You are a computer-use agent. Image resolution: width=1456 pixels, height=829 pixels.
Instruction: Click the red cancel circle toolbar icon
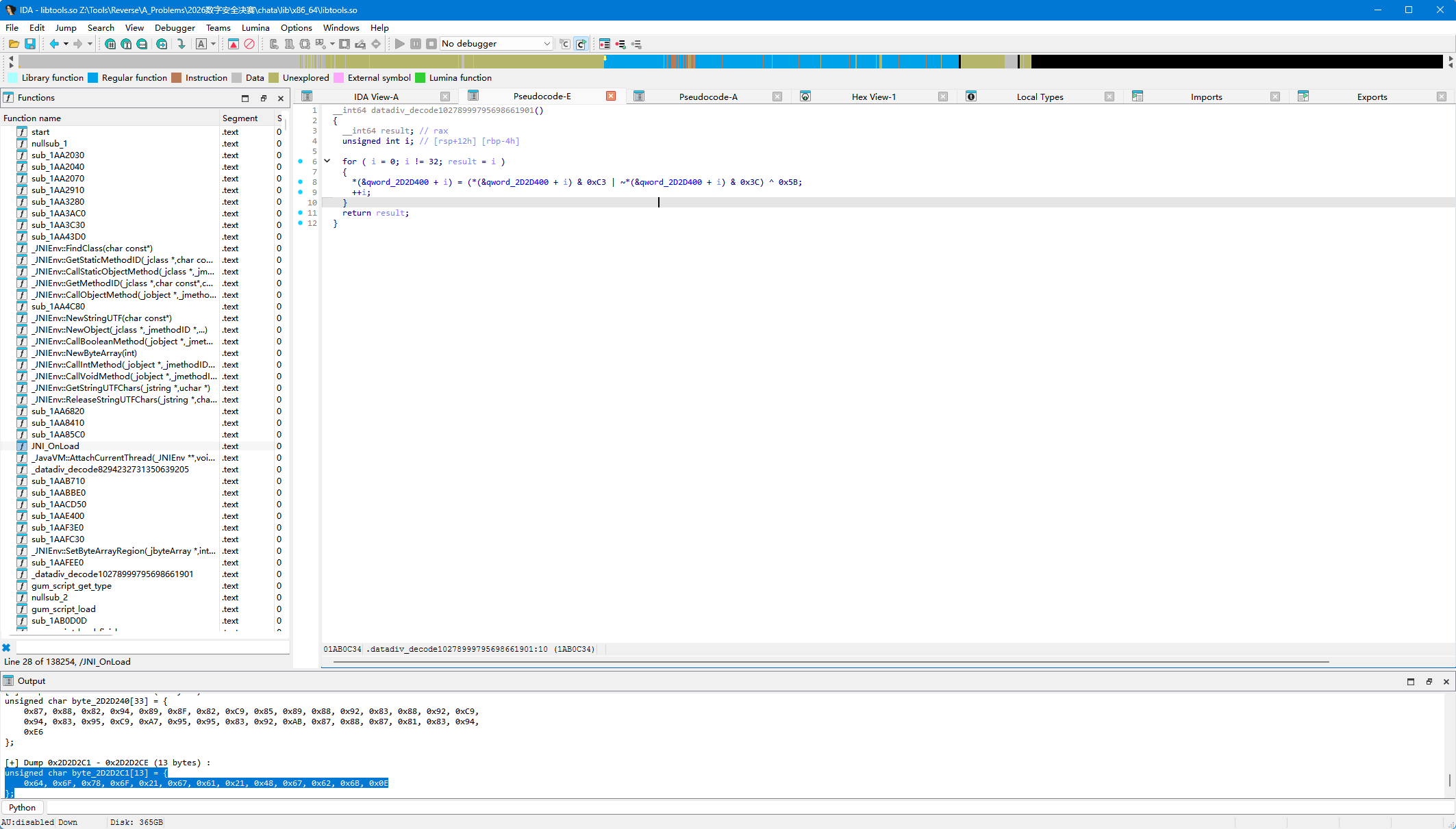click(x=249, y=44)
